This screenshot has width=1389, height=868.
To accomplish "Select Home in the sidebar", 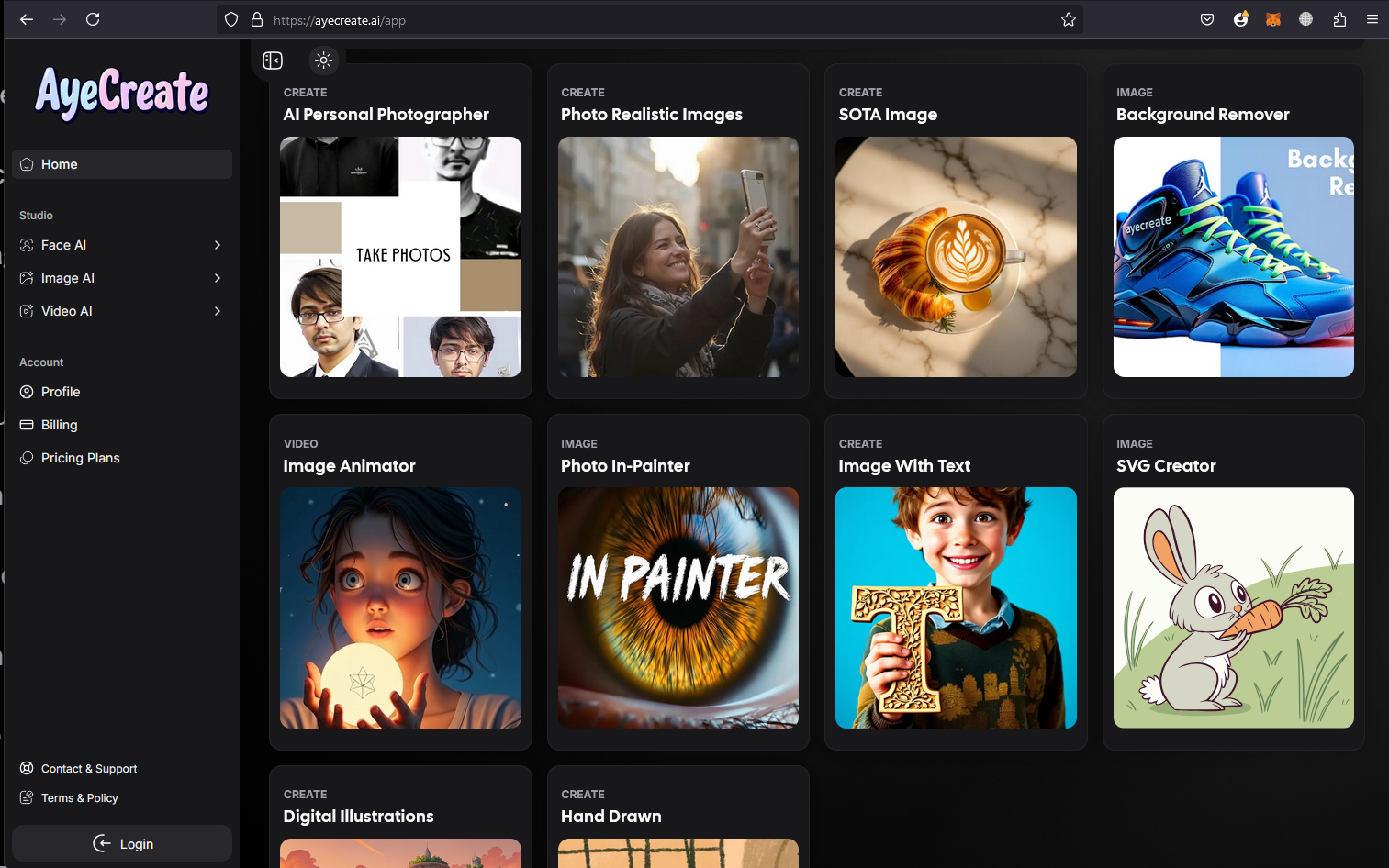I will (x=122, y=164).
